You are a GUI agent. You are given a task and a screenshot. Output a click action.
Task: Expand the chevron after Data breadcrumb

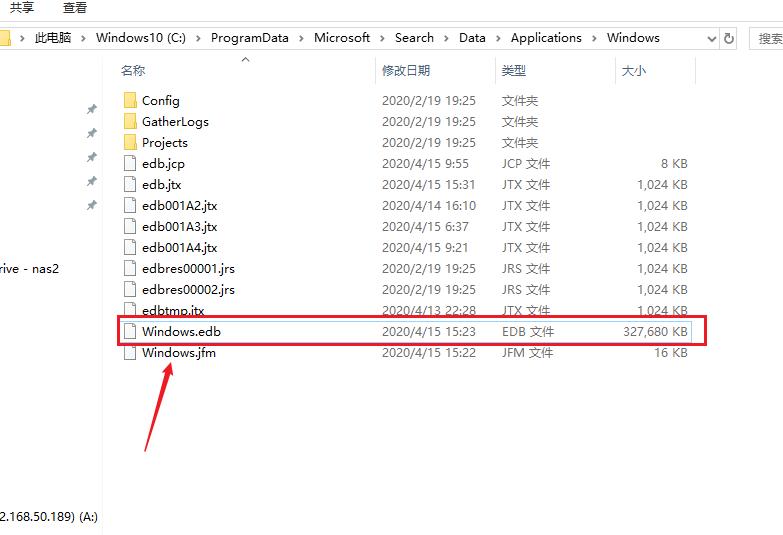click(498, 38)
